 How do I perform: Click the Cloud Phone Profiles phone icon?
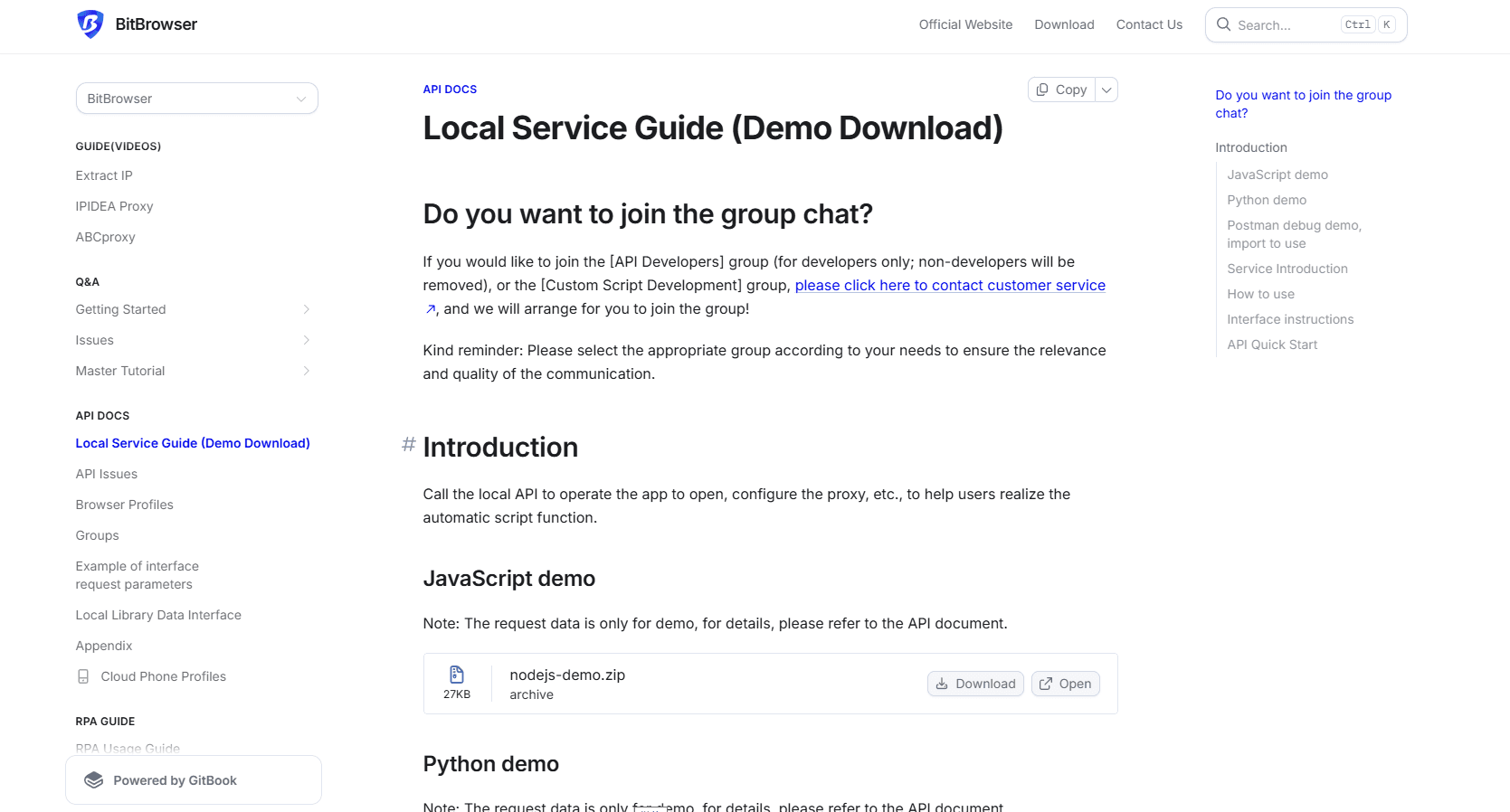point(83,676)
